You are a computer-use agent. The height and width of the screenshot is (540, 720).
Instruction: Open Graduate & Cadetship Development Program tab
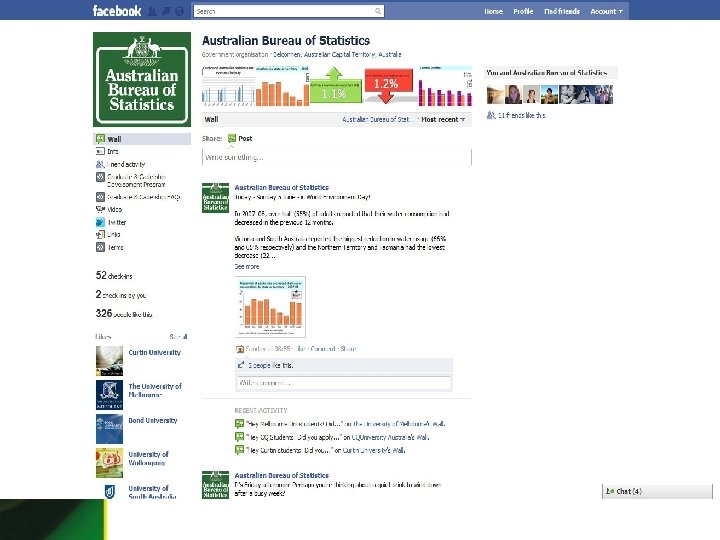click(136, 180)
